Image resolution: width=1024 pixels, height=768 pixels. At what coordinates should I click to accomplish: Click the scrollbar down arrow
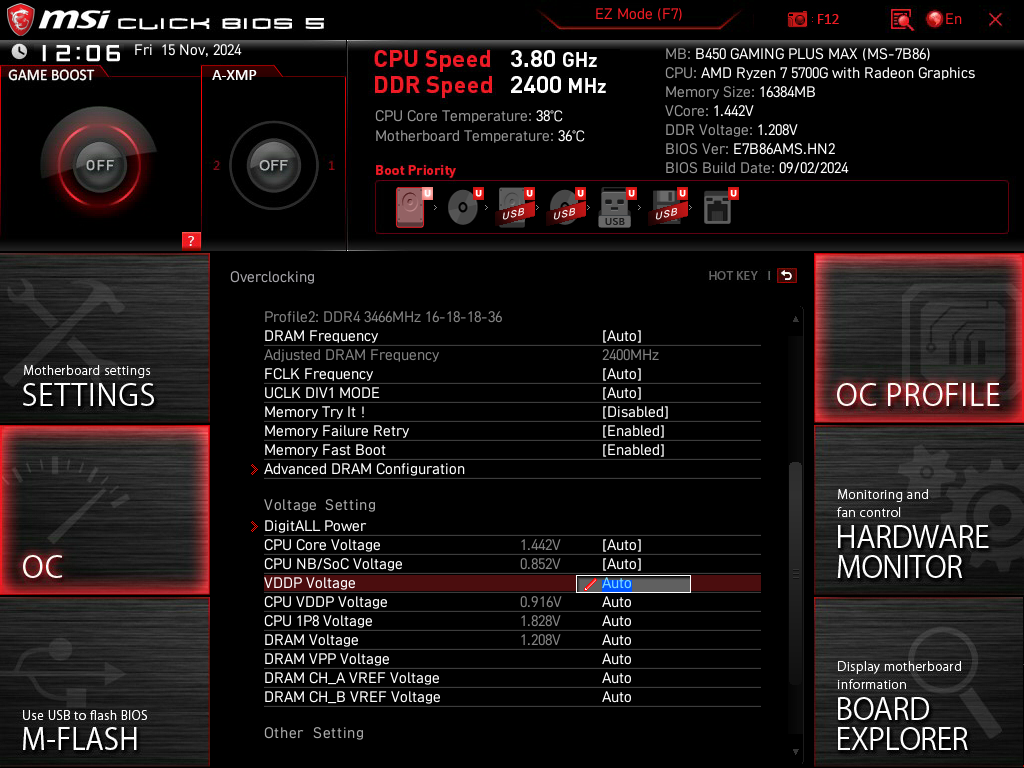coord(795,752)
